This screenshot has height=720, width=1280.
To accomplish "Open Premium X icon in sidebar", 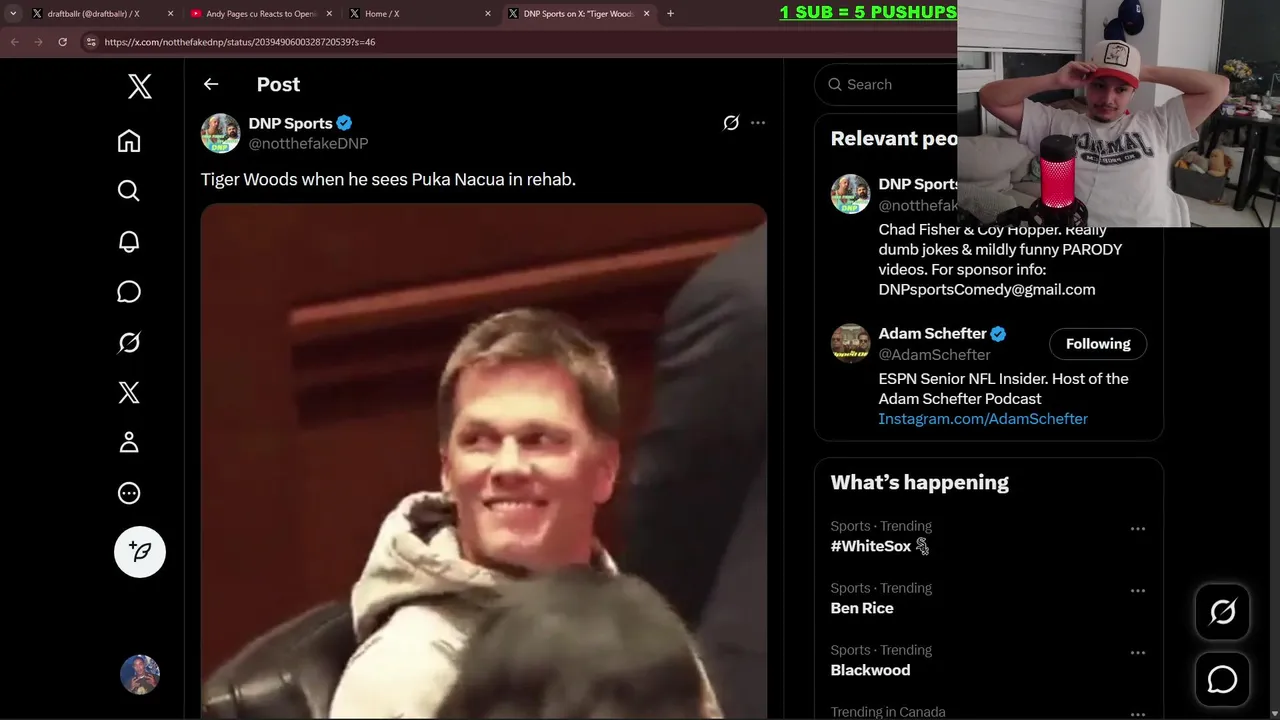I will [x=129, y=392].
